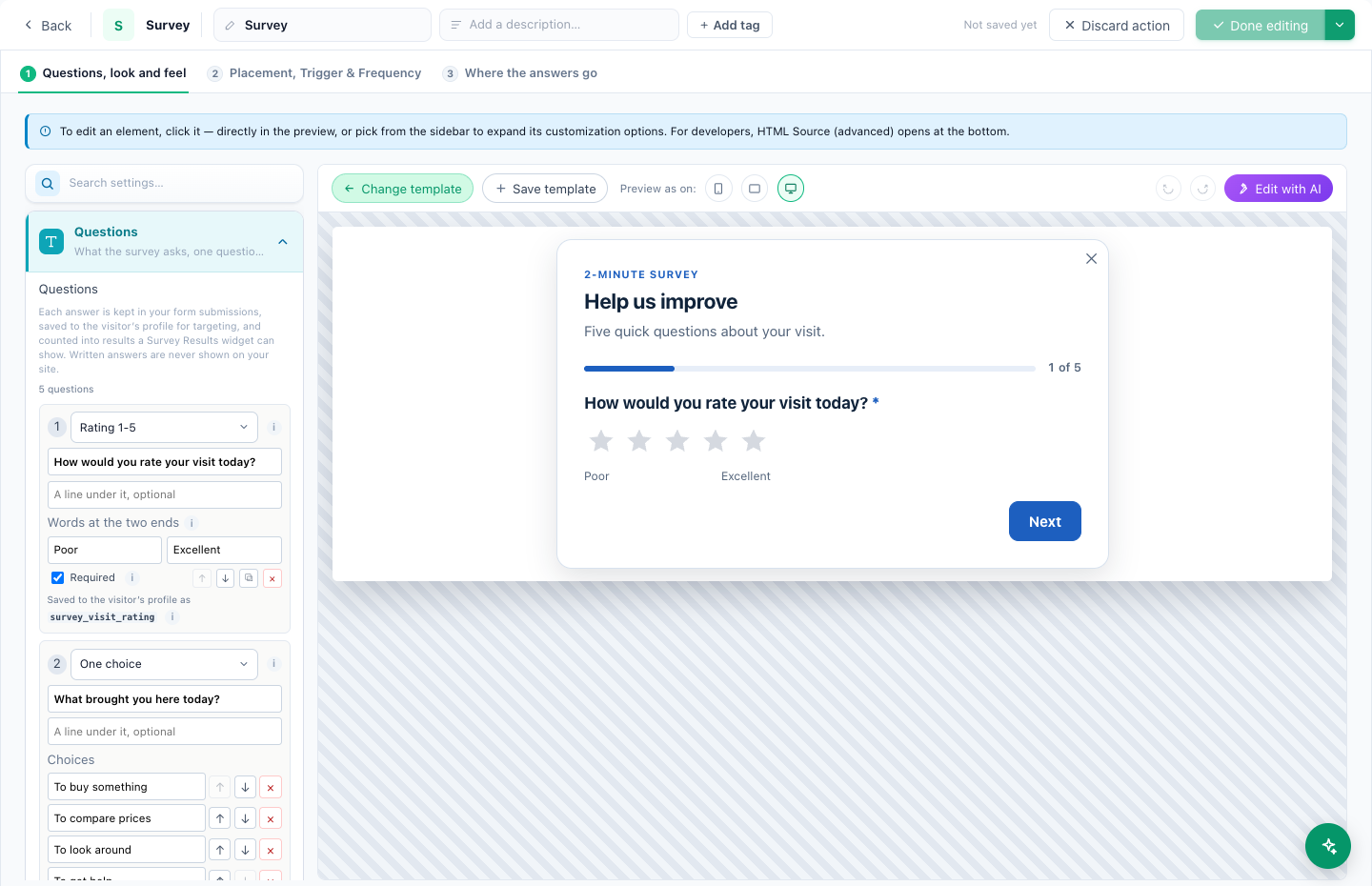Open the Done editing dropdown arrow

coord(1340,25)
